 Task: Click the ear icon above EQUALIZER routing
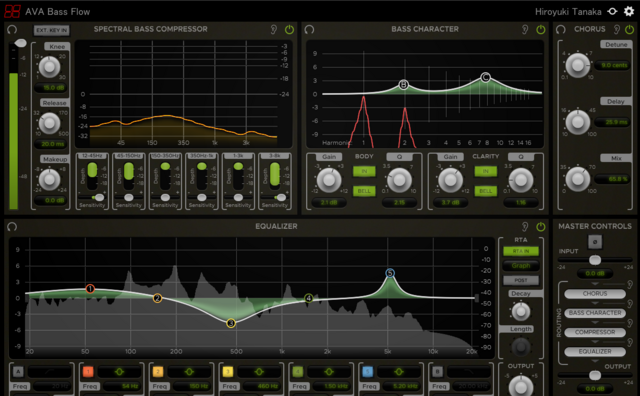(630, 342)
